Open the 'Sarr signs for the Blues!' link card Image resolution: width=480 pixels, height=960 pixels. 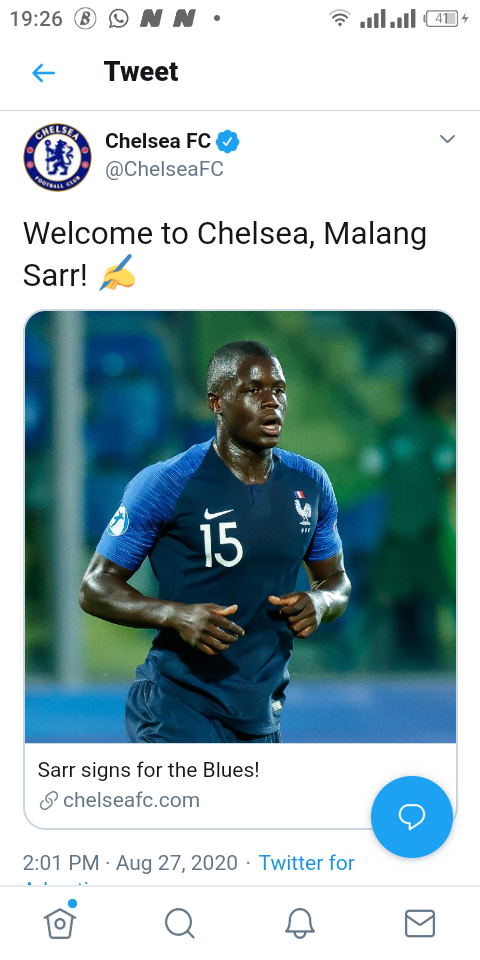pos(241,786)
